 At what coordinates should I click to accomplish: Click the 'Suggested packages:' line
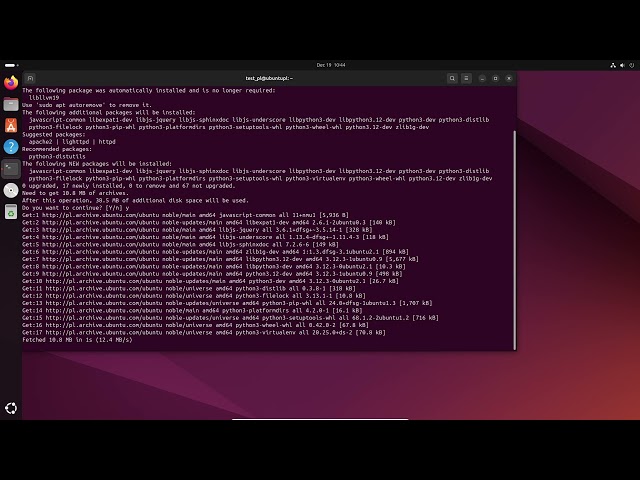pyautogui.click(x=53, y=134)
